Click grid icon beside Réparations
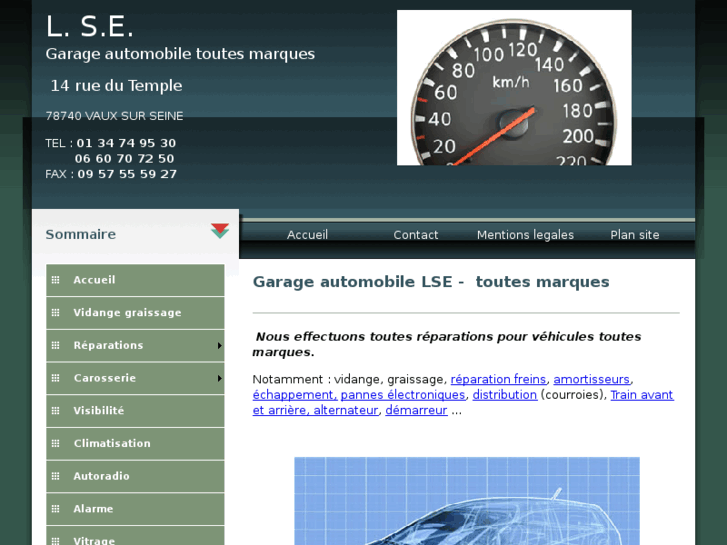 pos(56,345)
